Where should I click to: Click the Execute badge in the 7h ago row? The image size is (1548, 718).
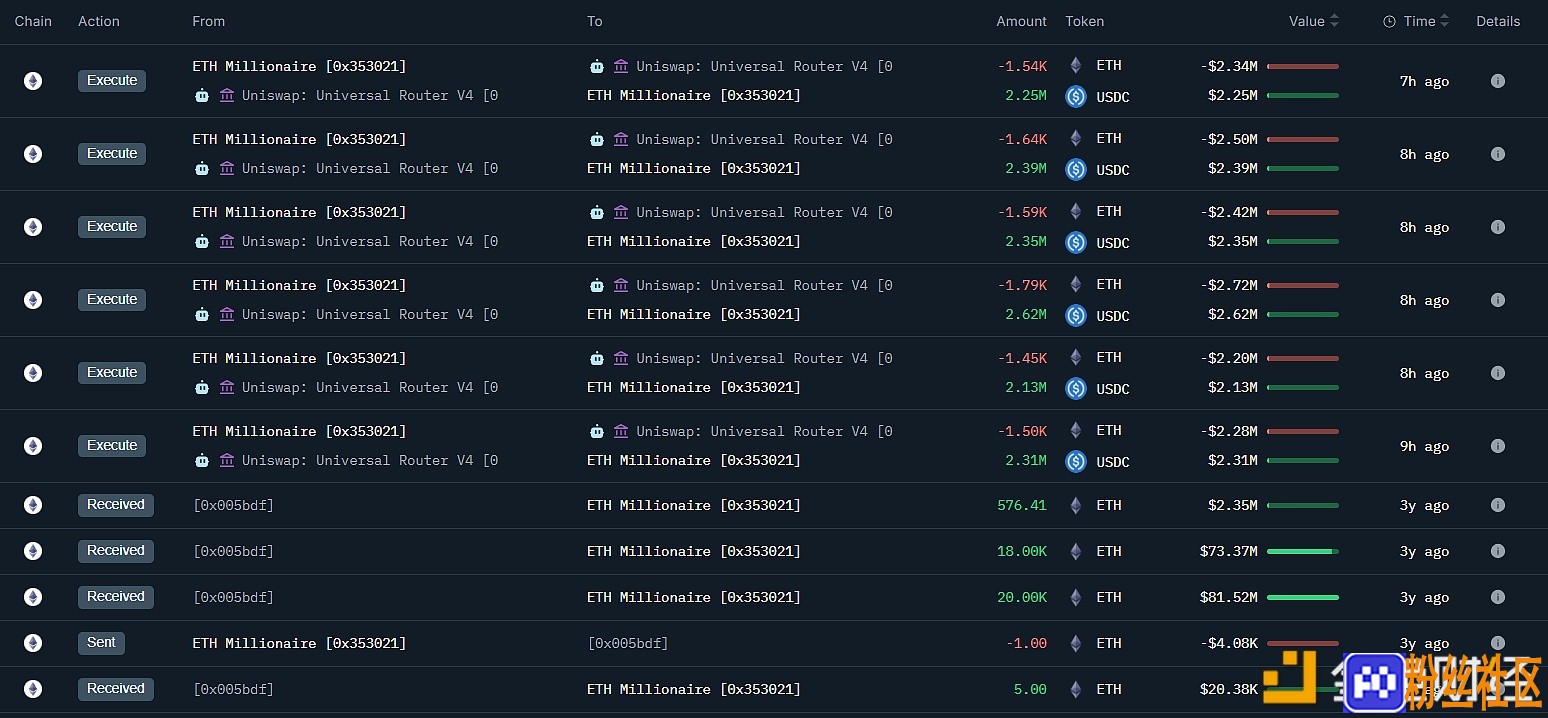point(112,81)
